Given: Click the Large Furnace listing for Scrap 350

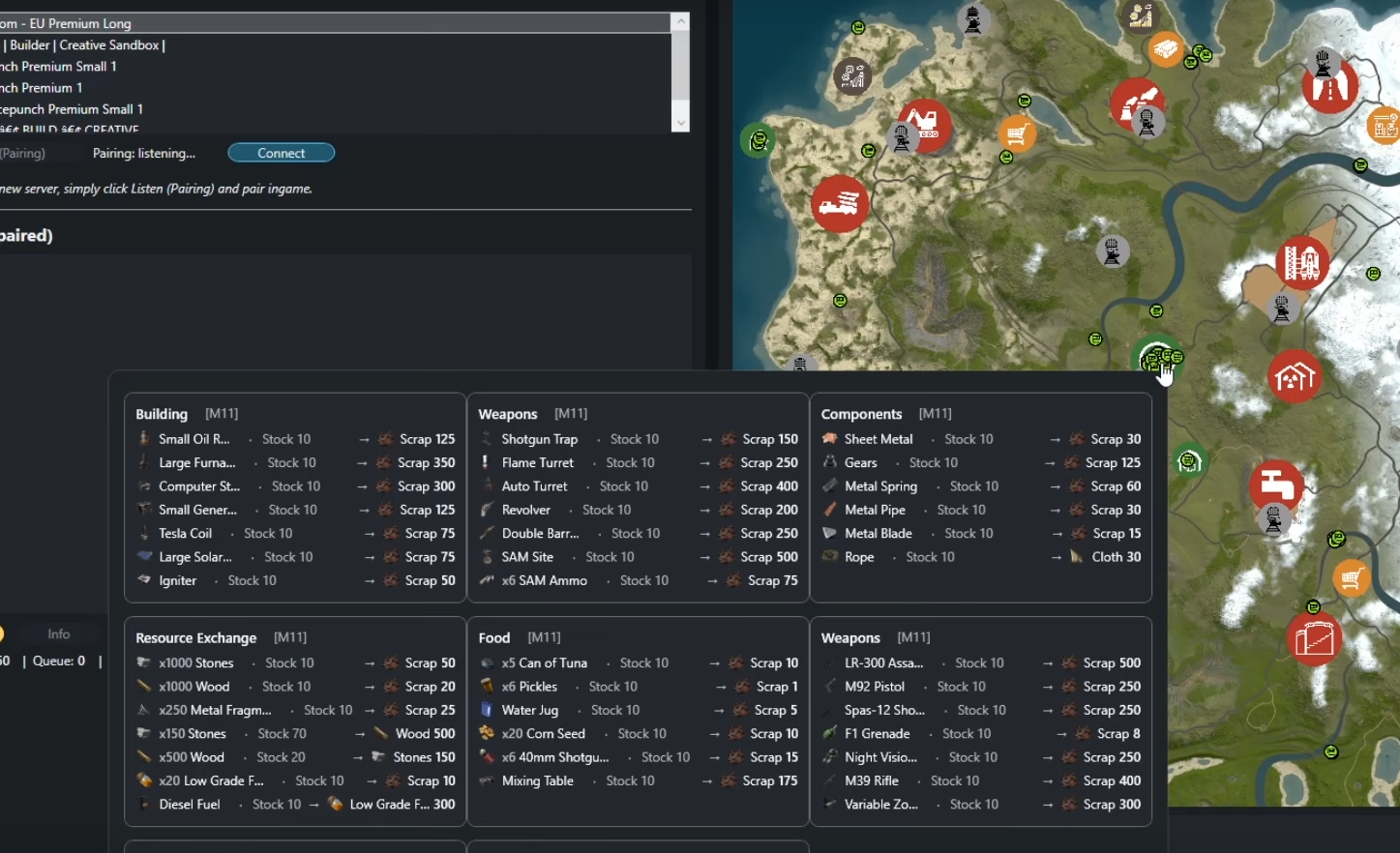Looking at the screenshot, I should point(295,462).
